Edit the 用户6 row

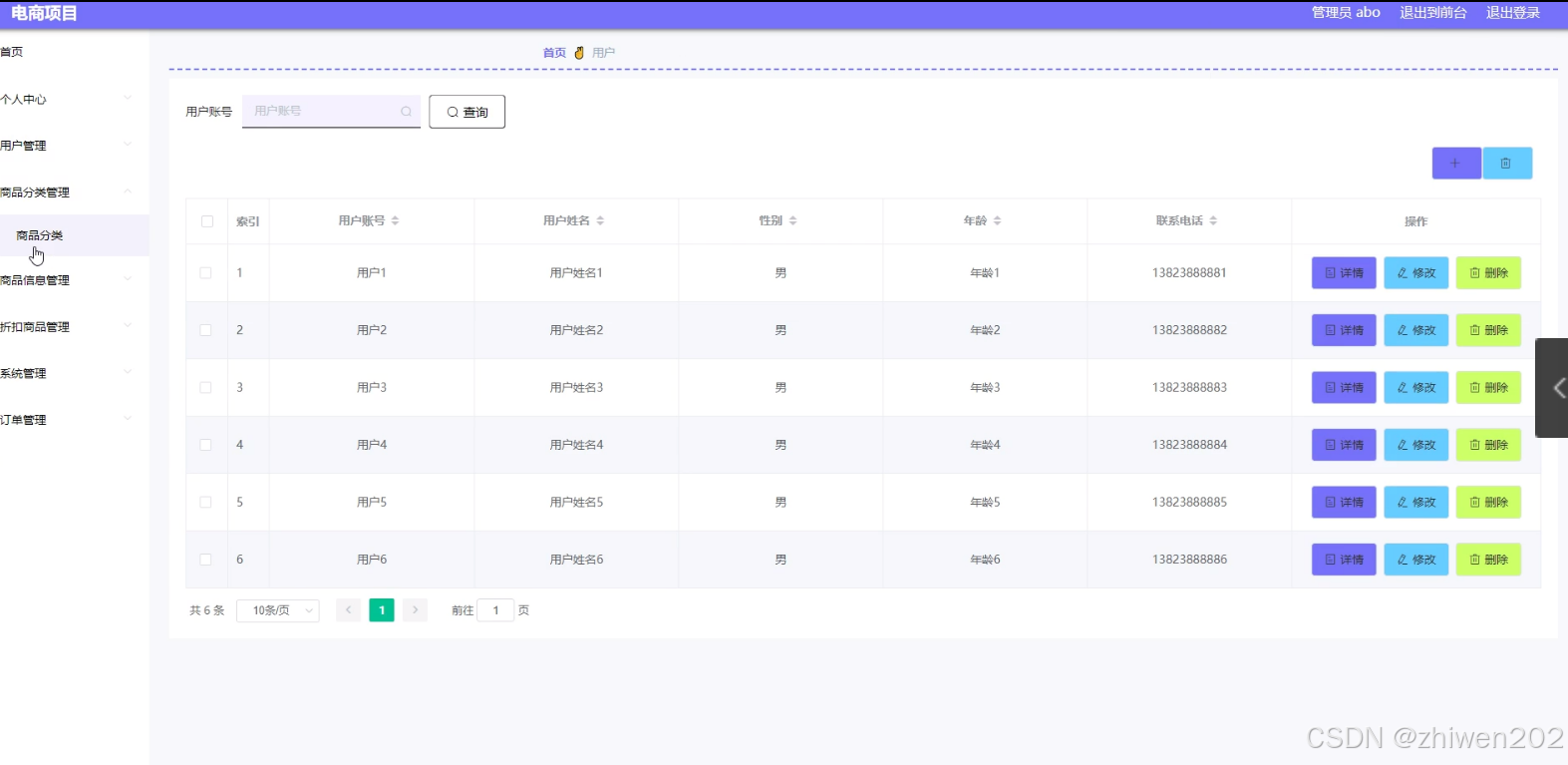(1415, 560)
